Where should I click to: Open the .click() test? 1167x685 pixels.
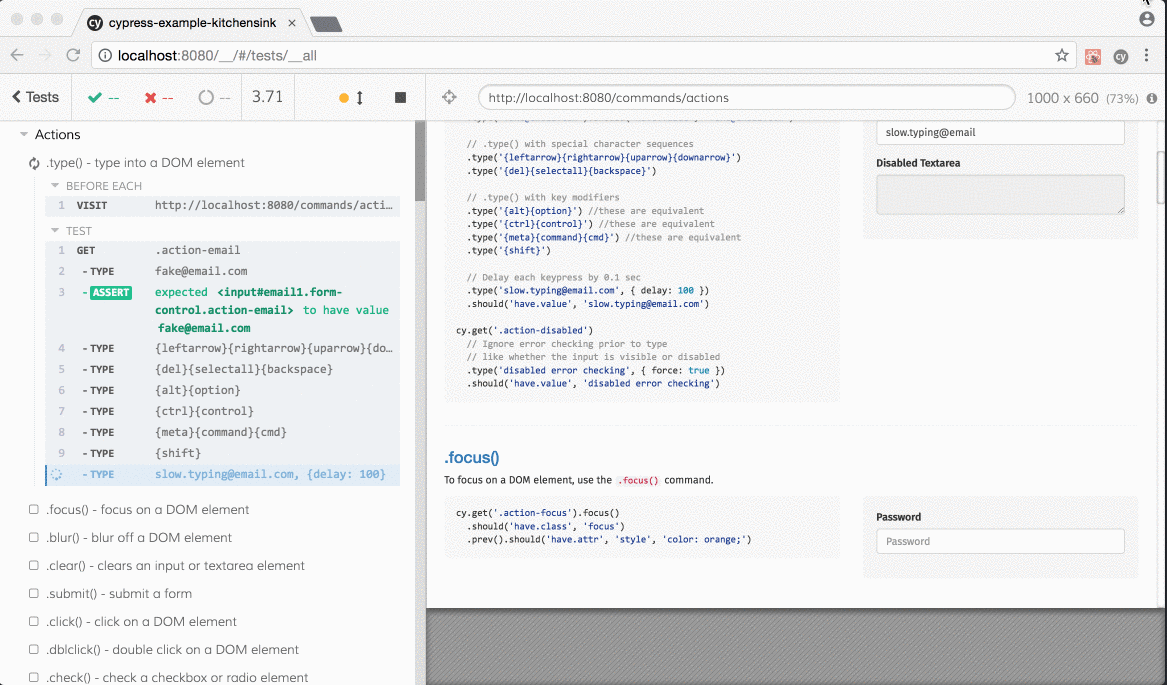[x=141, y=622]
